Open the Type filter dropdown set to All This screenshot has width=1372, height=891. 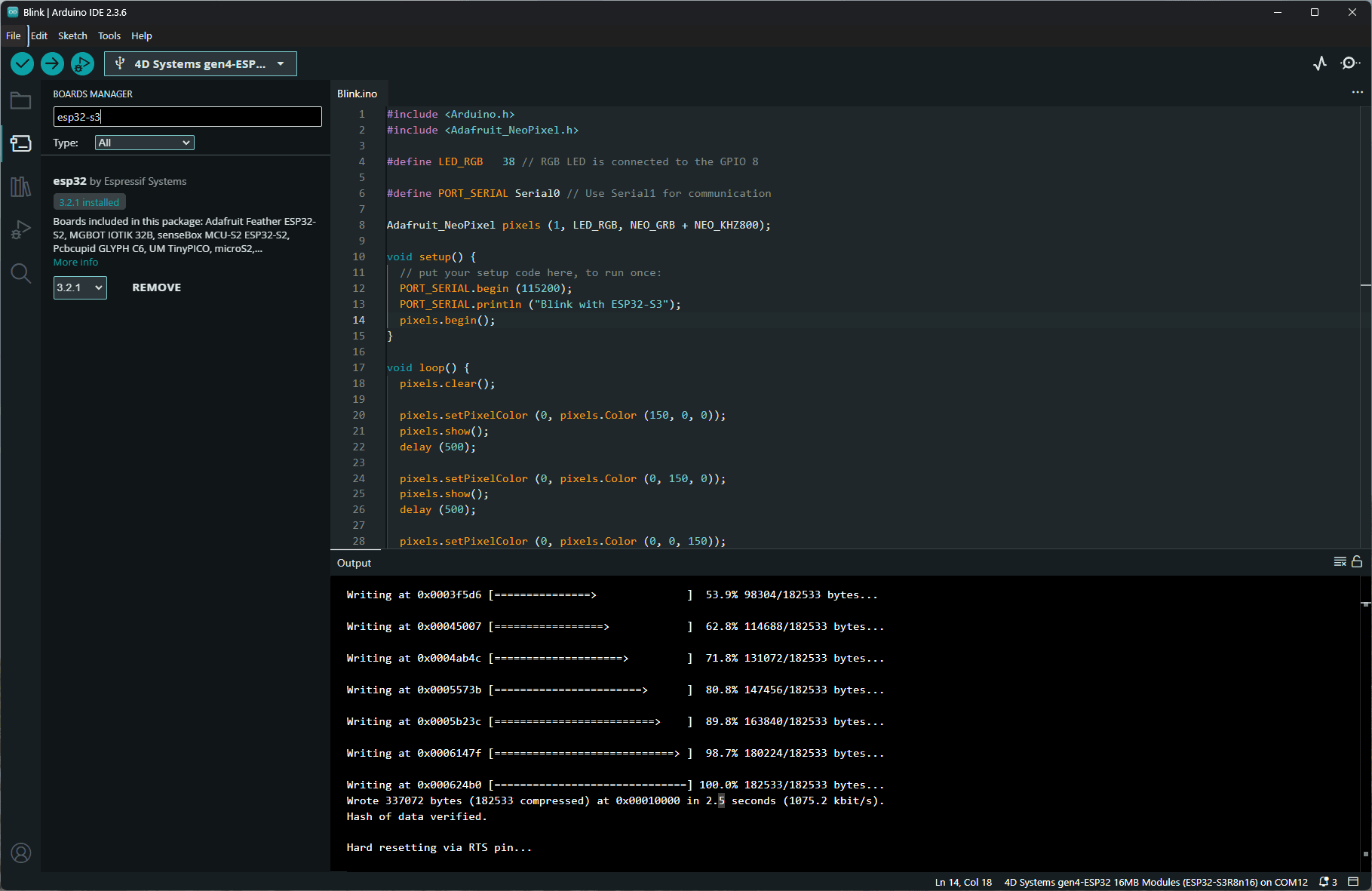[x=145, y=143]
